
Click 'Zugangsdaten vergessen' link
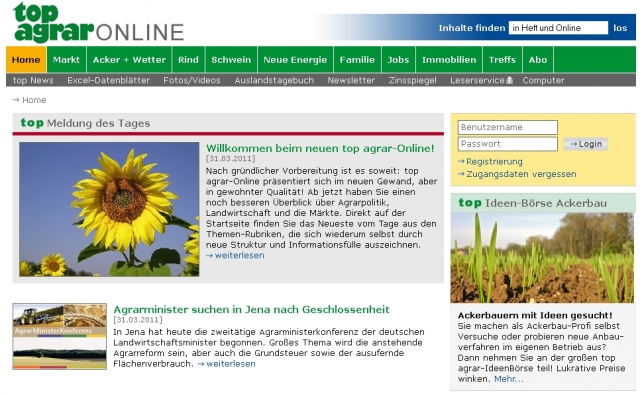coord(521,174)
